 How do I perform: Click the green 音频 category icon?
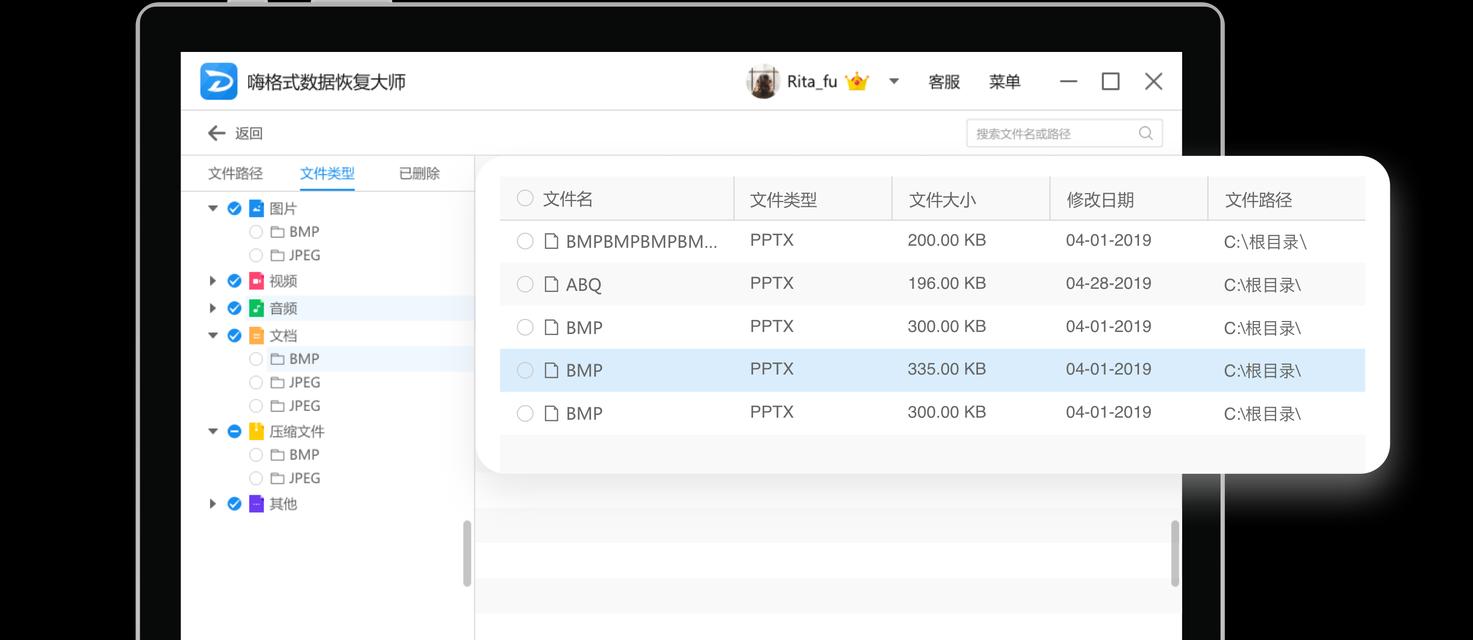click(256, 308)
